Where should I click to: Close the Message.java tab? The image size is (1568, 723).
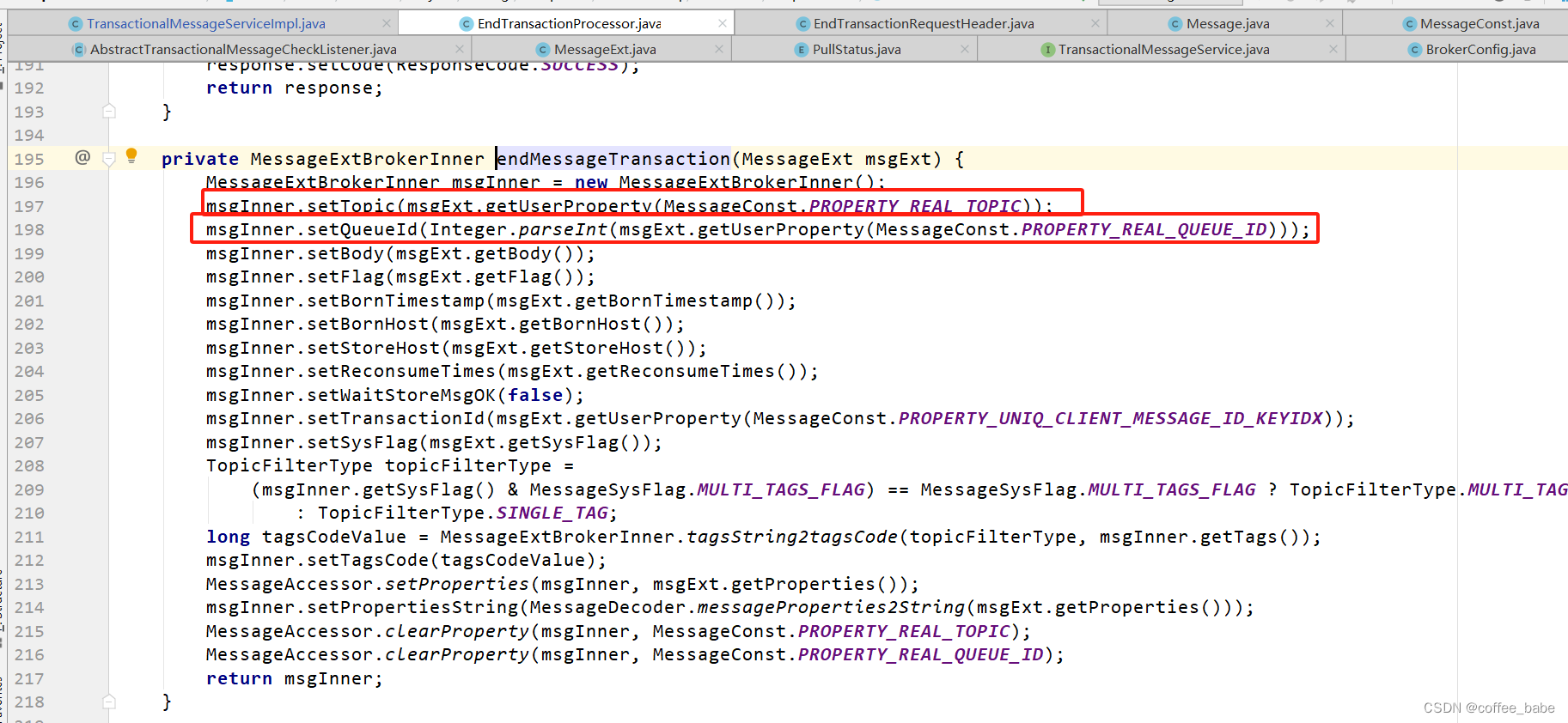tap(1330, 23)
